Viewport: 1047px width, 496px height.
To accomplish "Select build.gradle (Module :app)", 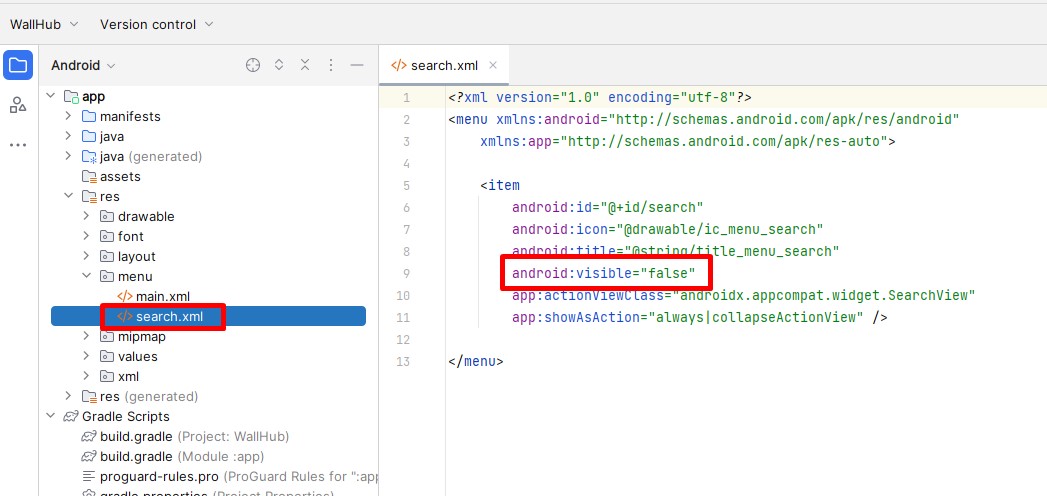I will point(182,457).
